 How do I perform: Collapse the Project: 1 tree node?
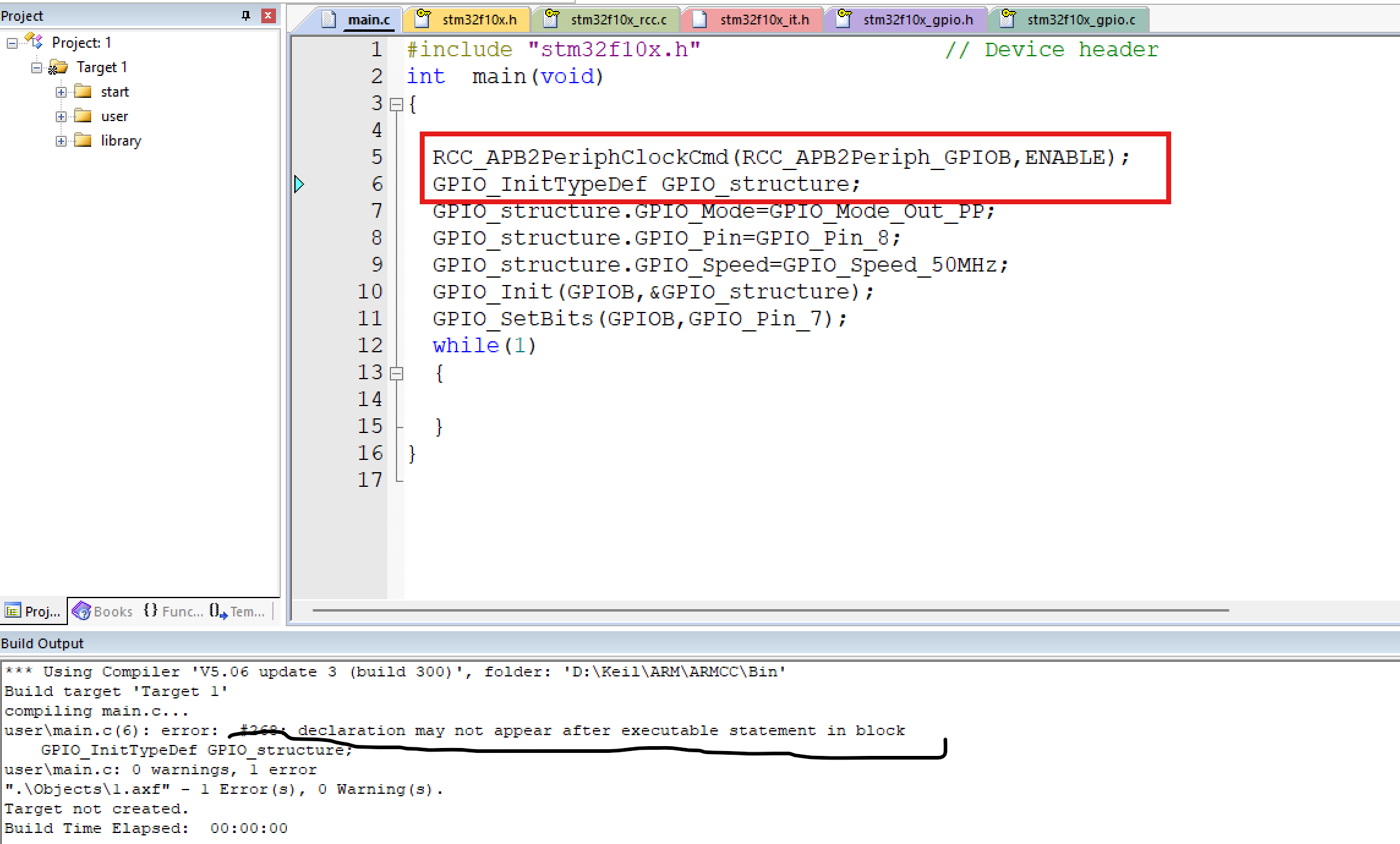12,43
